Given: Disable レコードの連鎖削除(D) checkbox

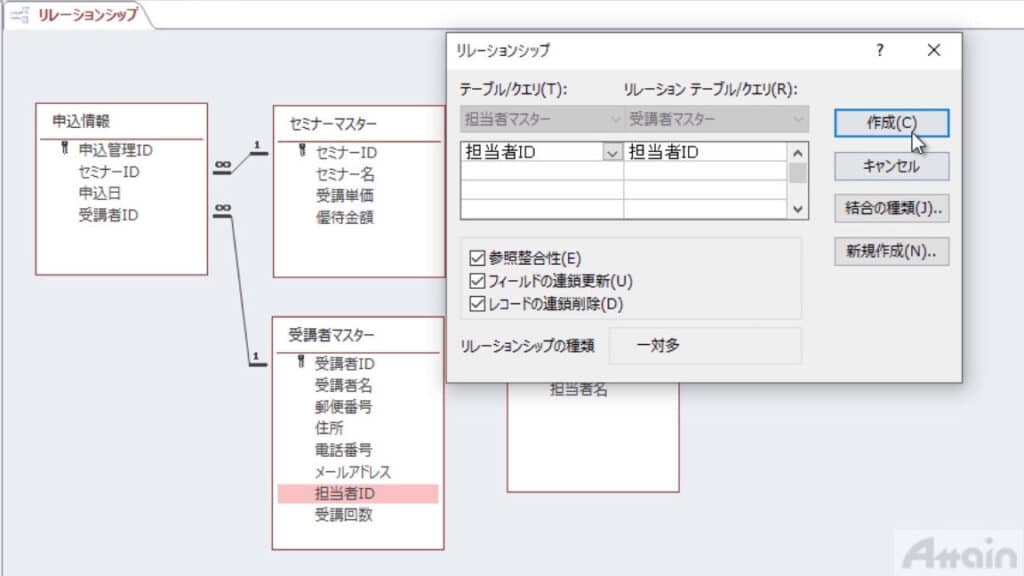Looking at the screenshot, I should 476,304.
